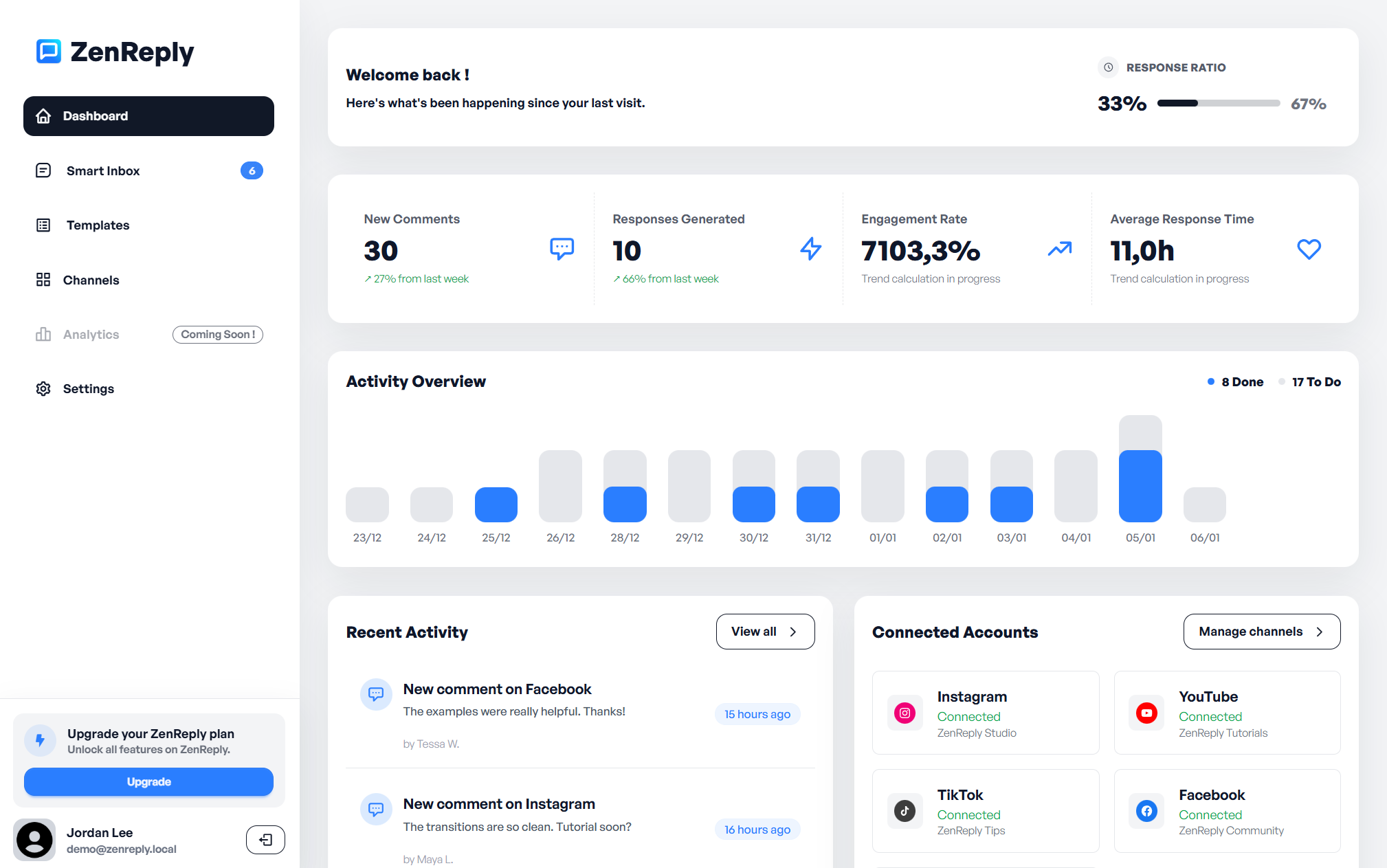1387x868 pixels.
Task: Open the Settings menu entry
Action: pyautogui.click(x=89, y=388)
